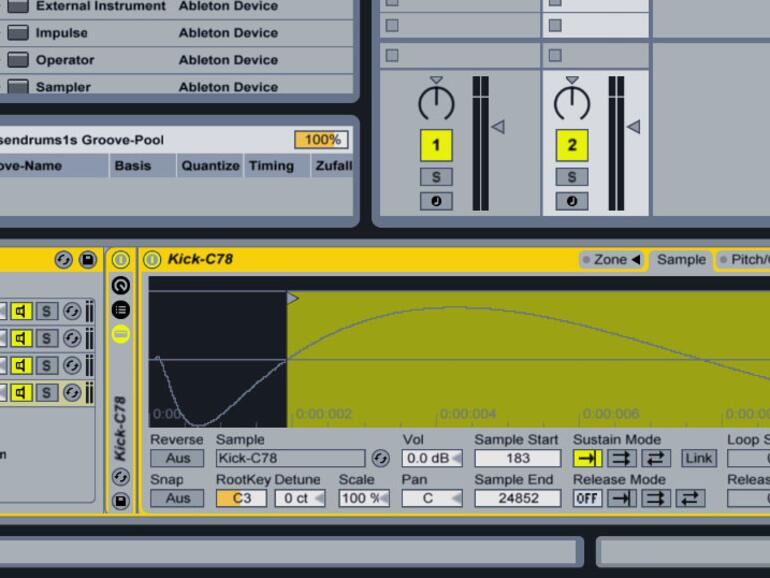
Task: Solo the fourth chain
Action: 46,393
